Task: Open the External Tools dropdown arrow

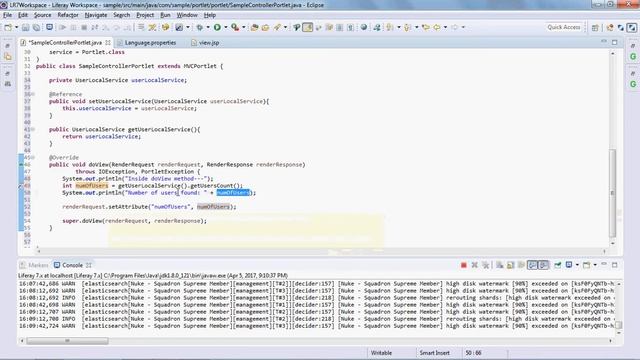Action: (x=244, y=27)
